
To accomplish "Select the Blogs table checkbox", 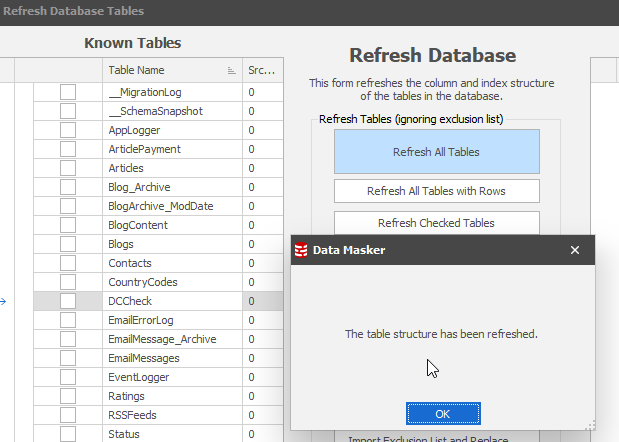I will tap(68, 244).
